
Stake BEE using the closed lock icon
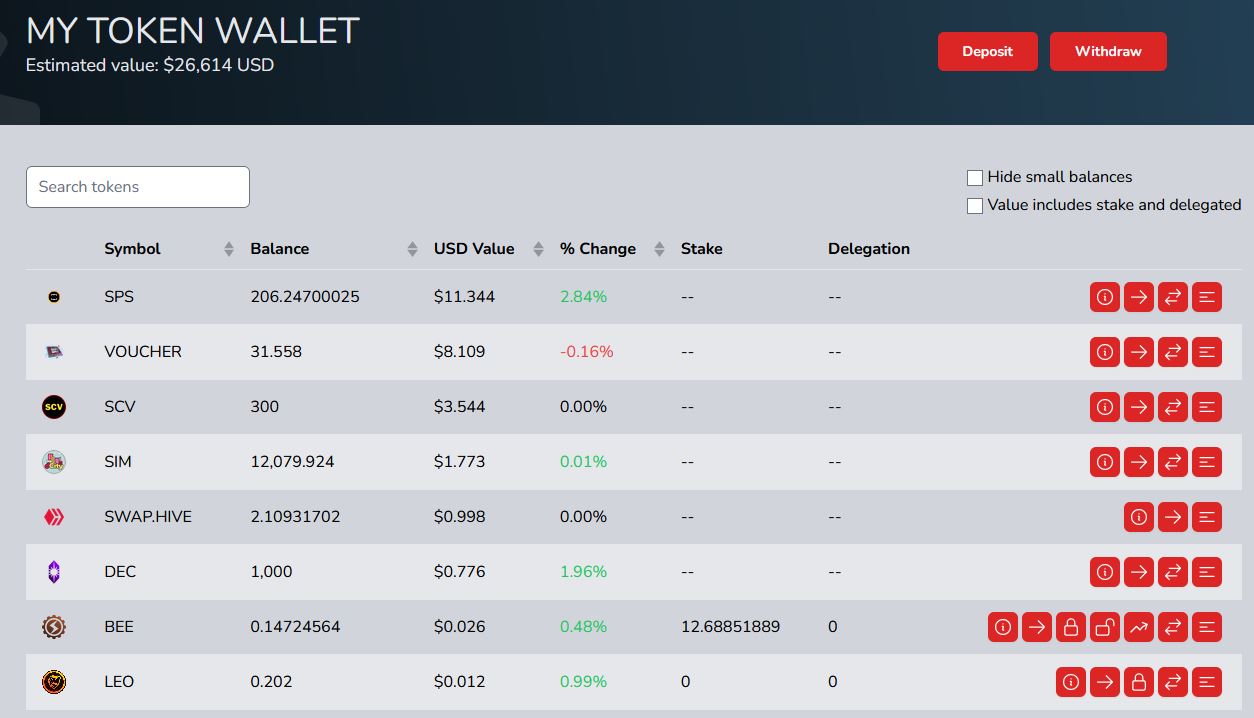click(1071, 627)
